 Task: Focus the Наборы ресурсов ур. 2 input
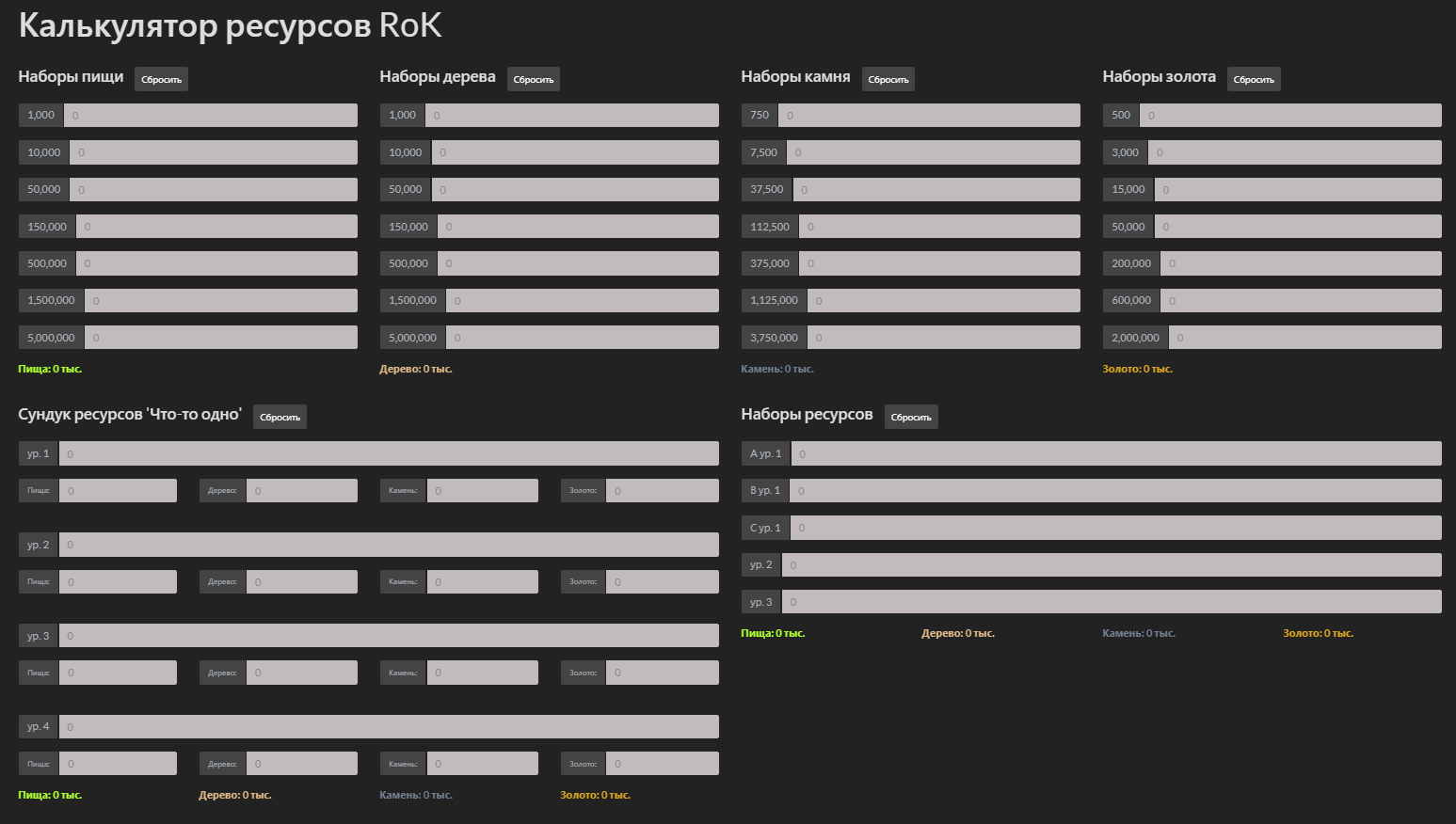1112,564
